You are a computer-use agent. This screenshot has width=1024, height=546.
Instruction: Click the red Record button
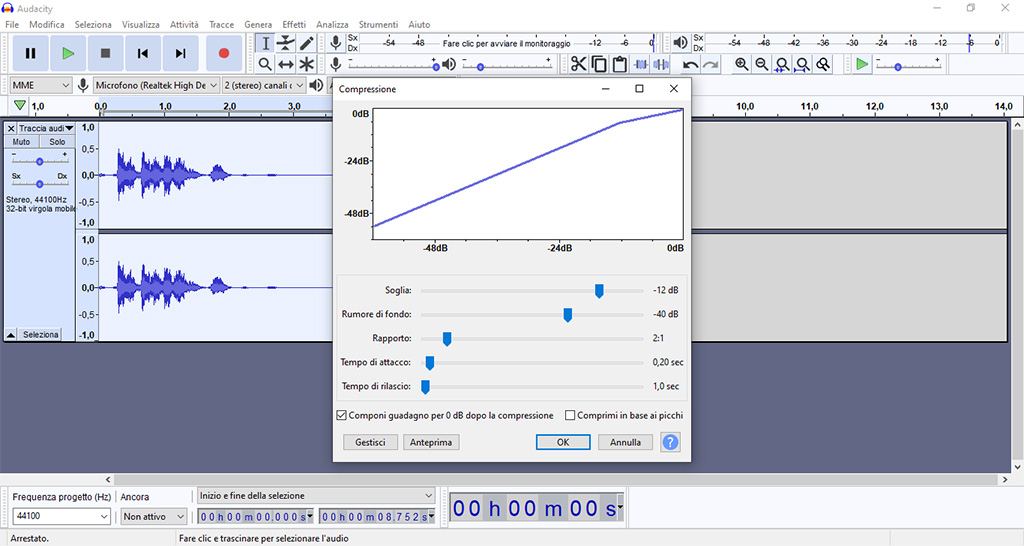224,54
